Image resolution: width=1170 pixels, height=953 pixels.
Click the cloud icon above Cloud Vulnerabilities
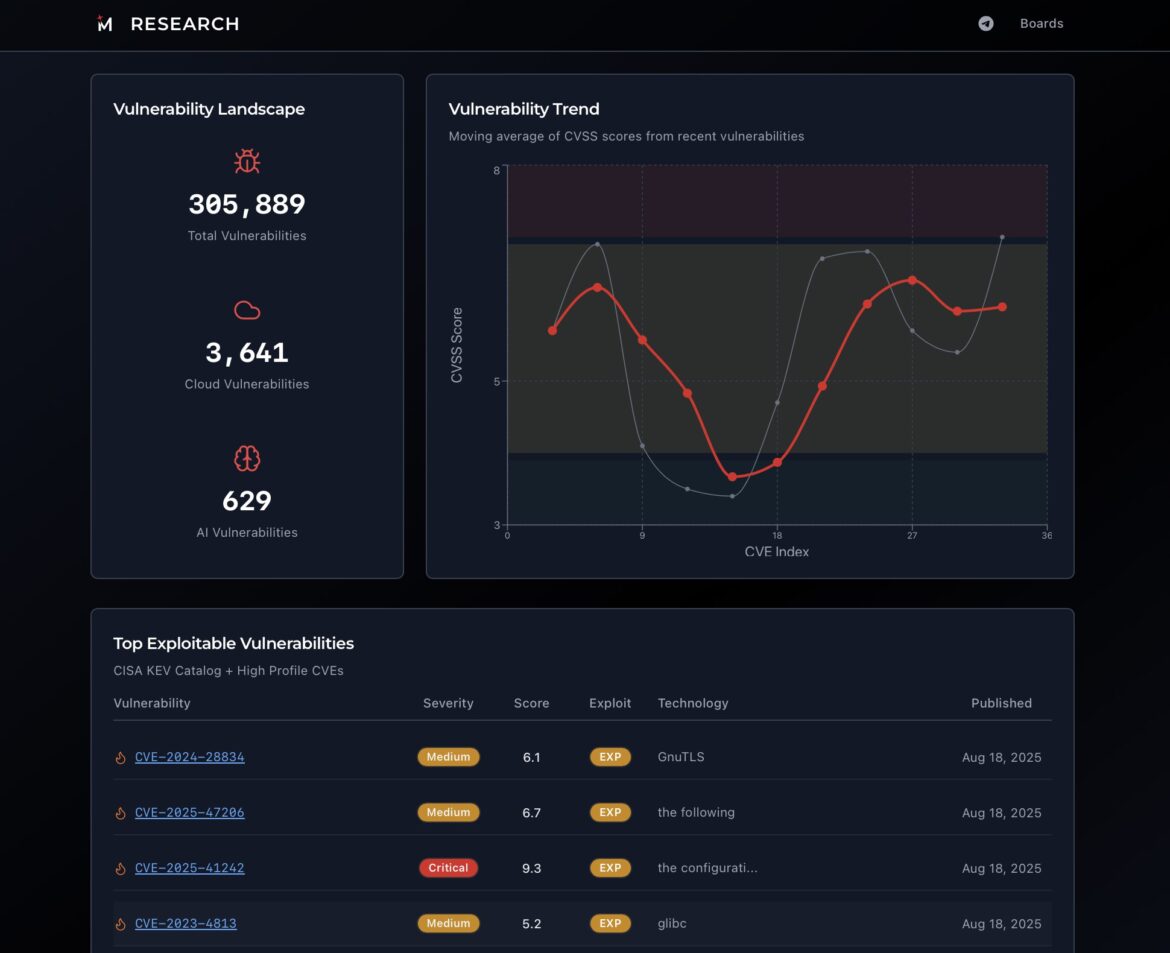click(x=247, y=310)
